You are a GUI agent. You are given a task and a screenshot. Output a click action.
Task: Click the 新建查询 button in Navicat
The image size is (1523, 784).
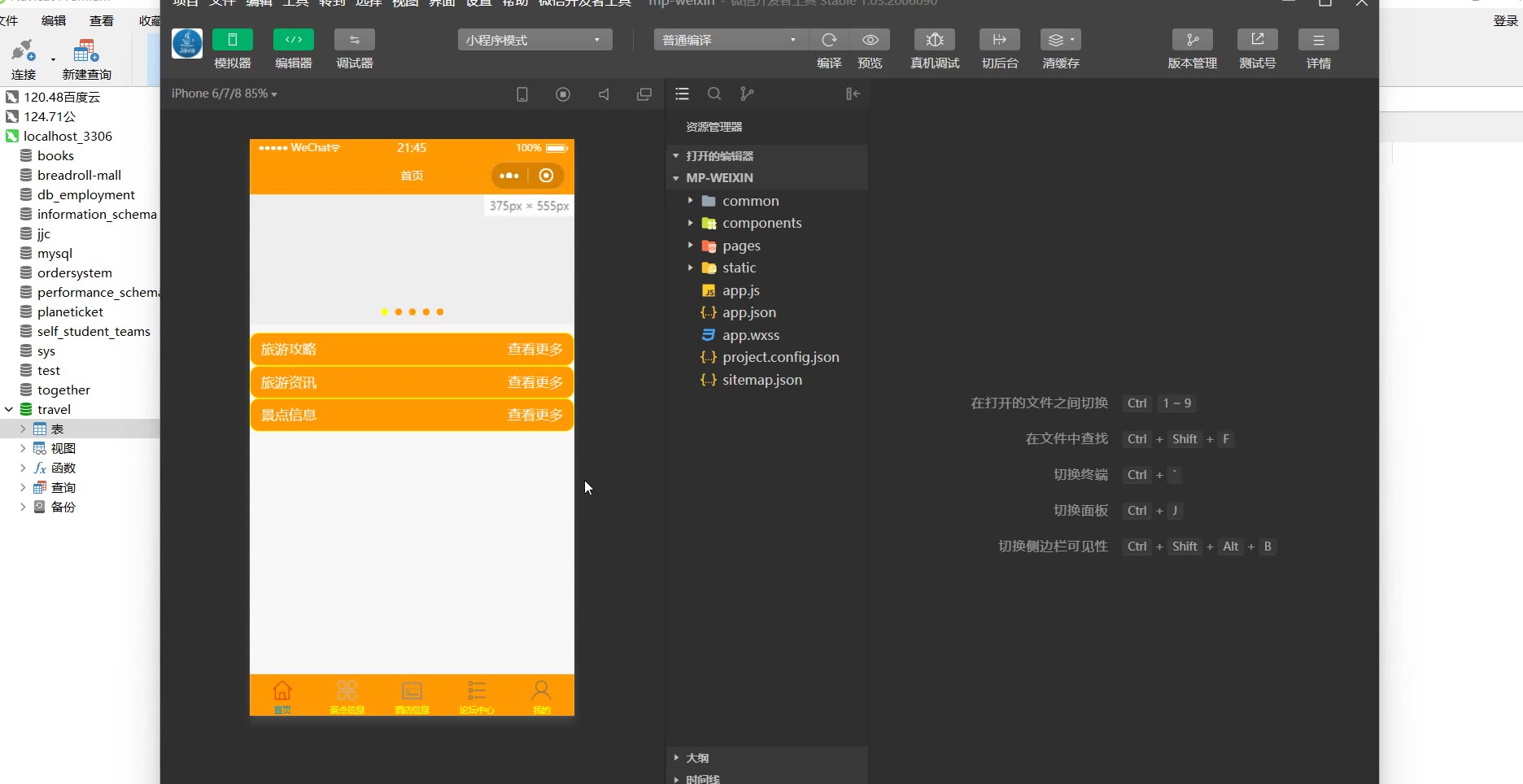point(86,60)
